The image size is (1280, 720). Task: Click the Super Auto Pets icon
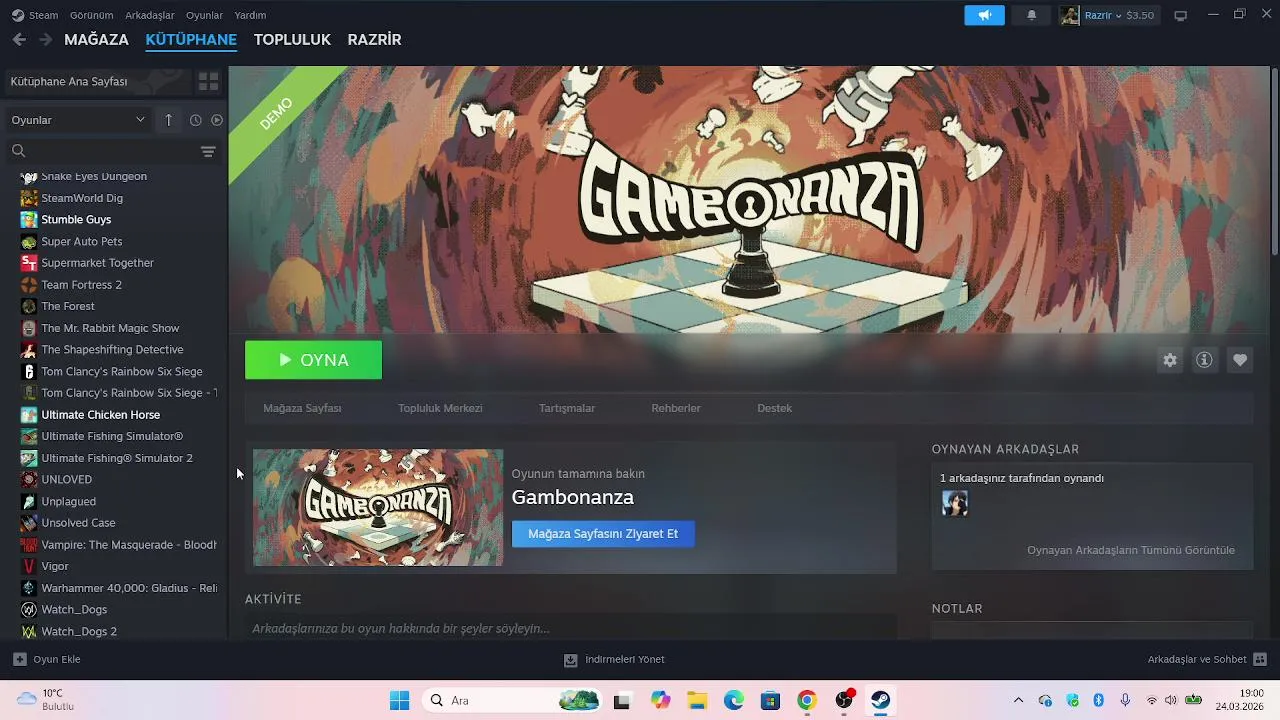click(29, 241)
